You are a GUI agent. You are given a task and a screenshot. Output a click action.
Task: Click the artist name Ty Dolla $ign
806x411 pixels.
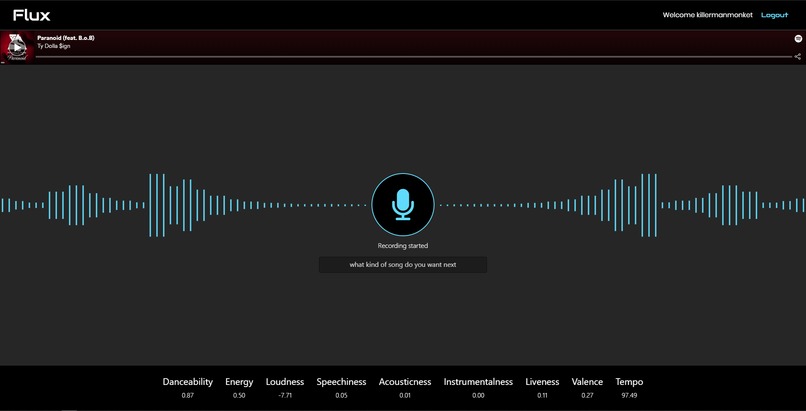pos(53,46)
